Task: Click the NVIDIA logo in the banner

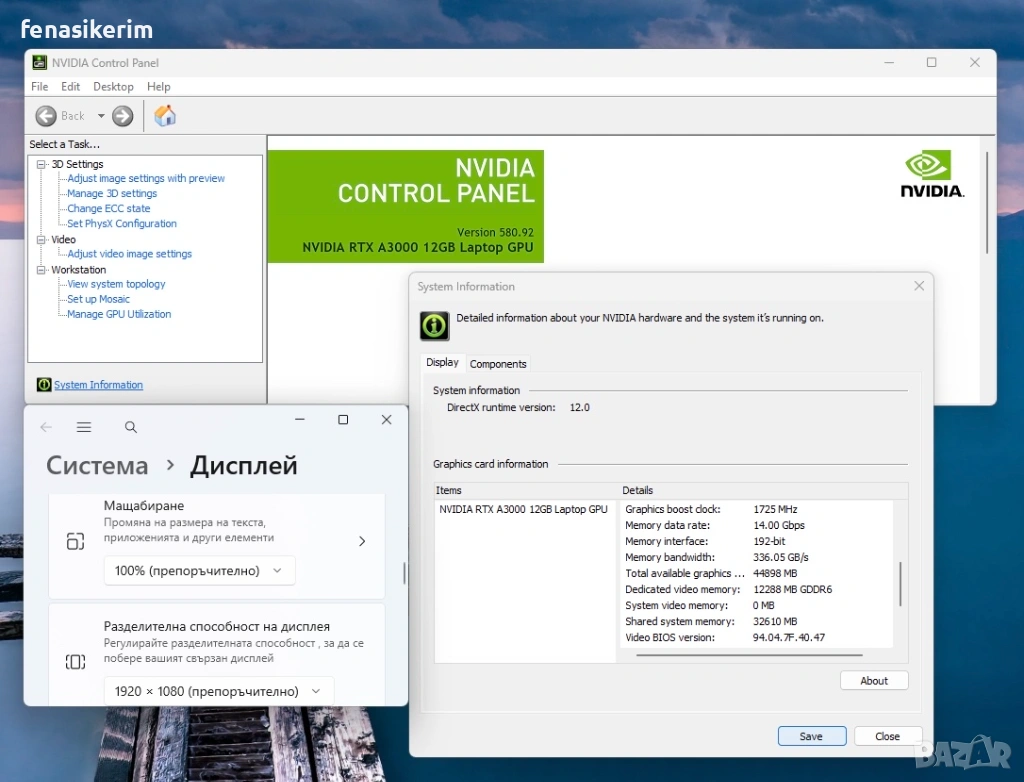Action: (931, 175)
